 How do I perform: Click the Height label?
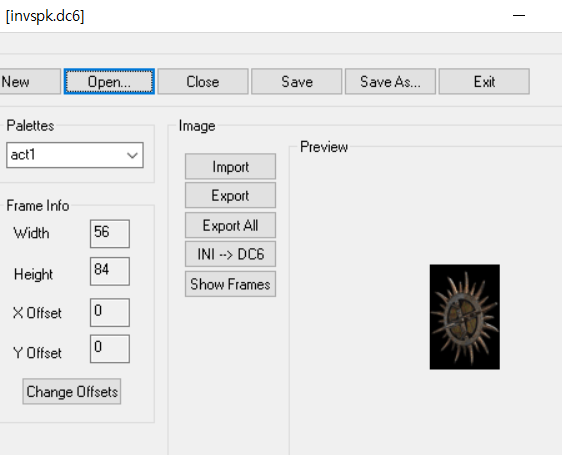click(33, 275)
